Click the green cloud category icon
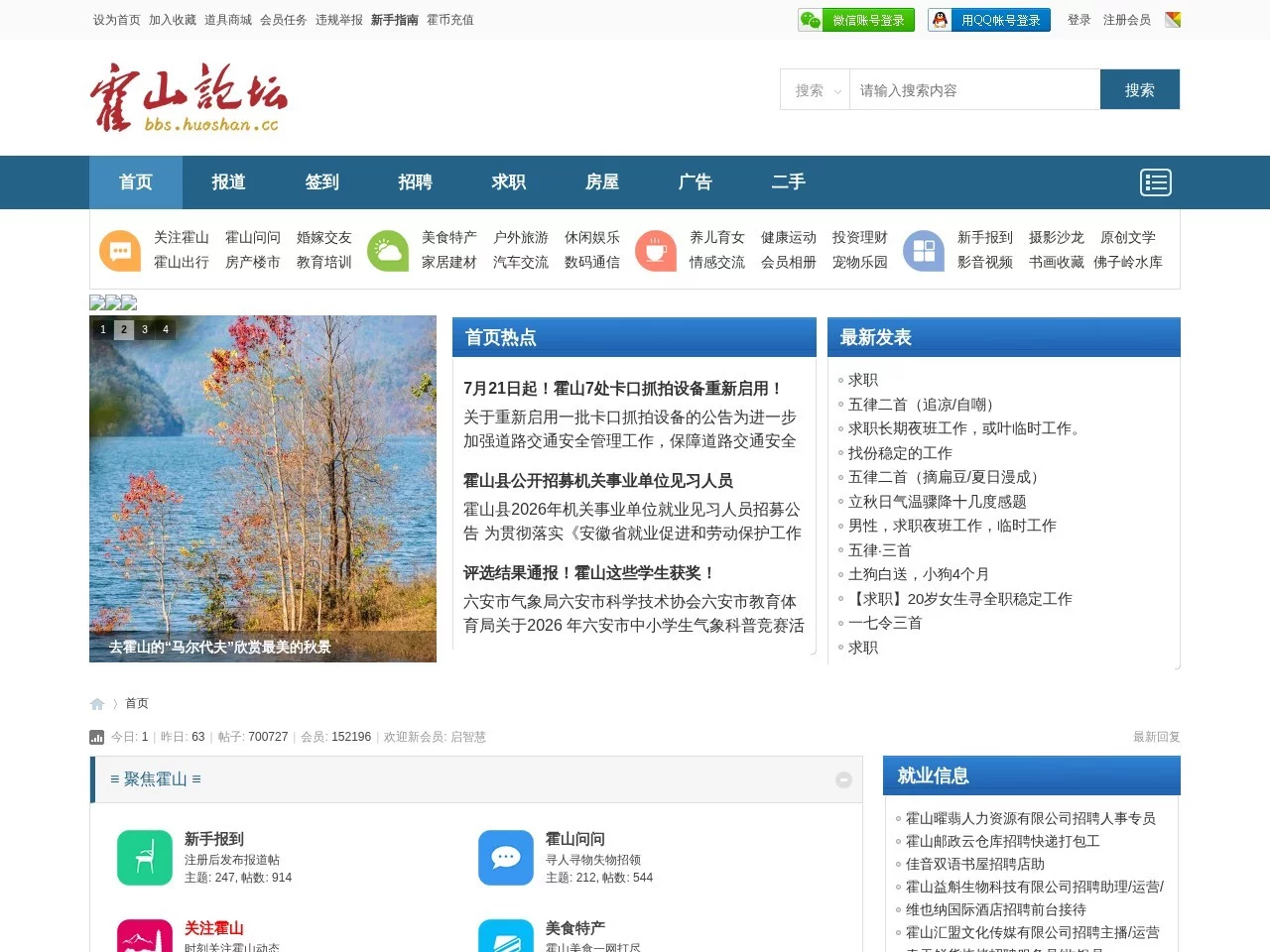This screenshot has height=952, width=1270. click(388, 251)
